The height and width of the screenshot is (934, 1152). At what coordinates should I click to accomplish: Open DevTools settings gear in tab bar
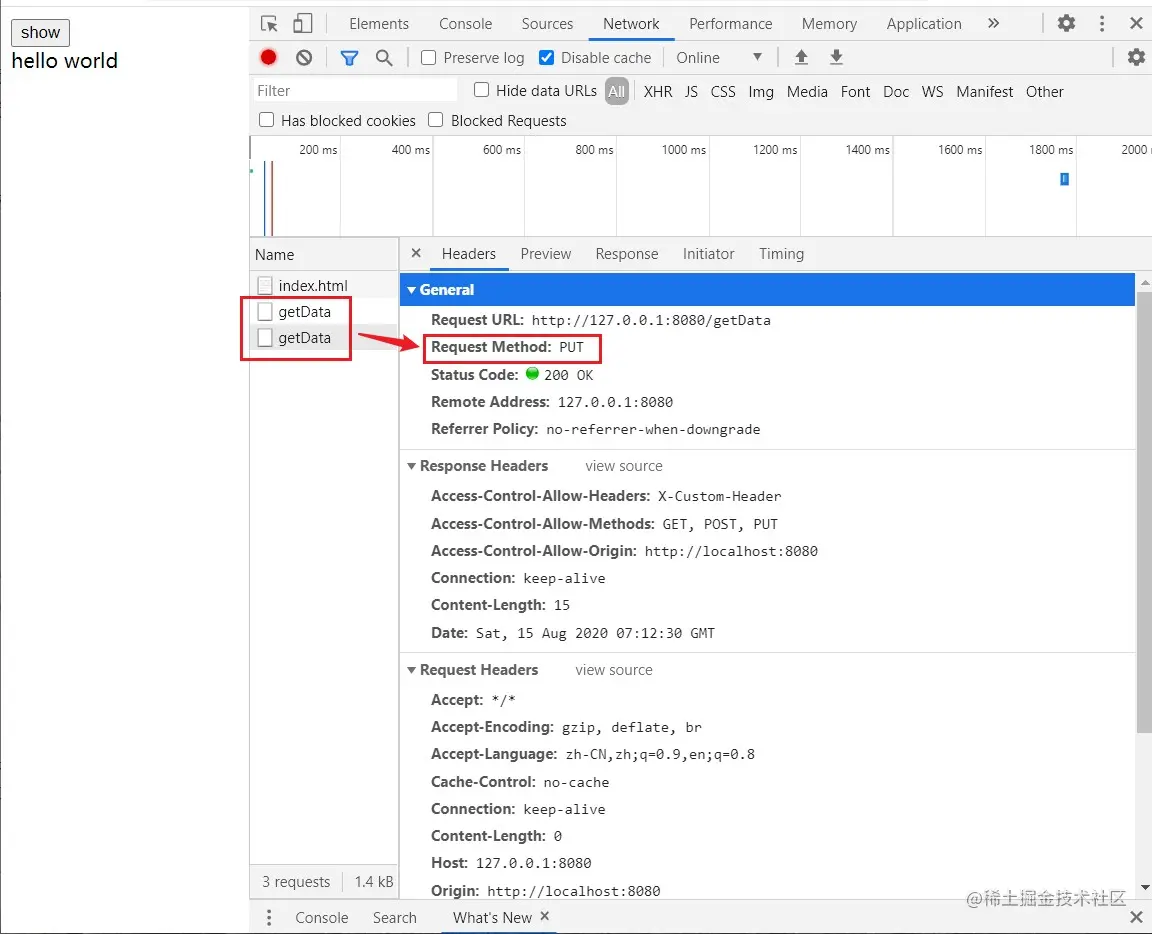pos(1066,24)
